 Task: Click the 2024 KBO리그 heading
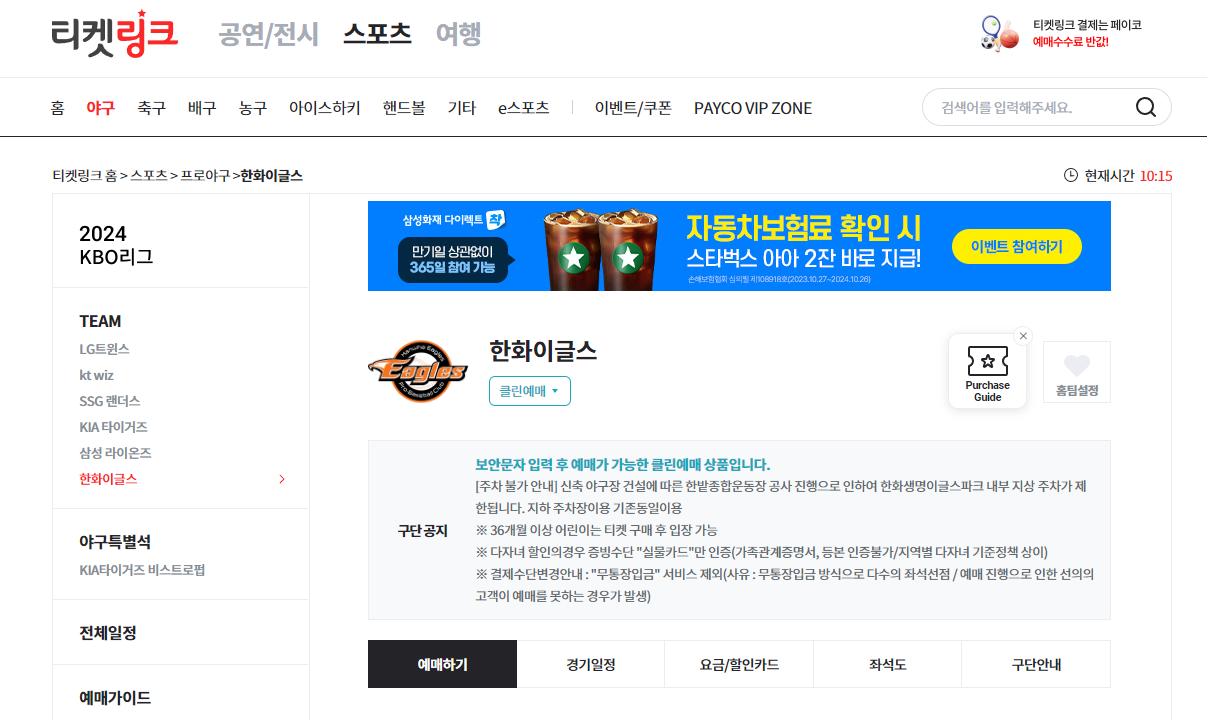click(116, 245)
